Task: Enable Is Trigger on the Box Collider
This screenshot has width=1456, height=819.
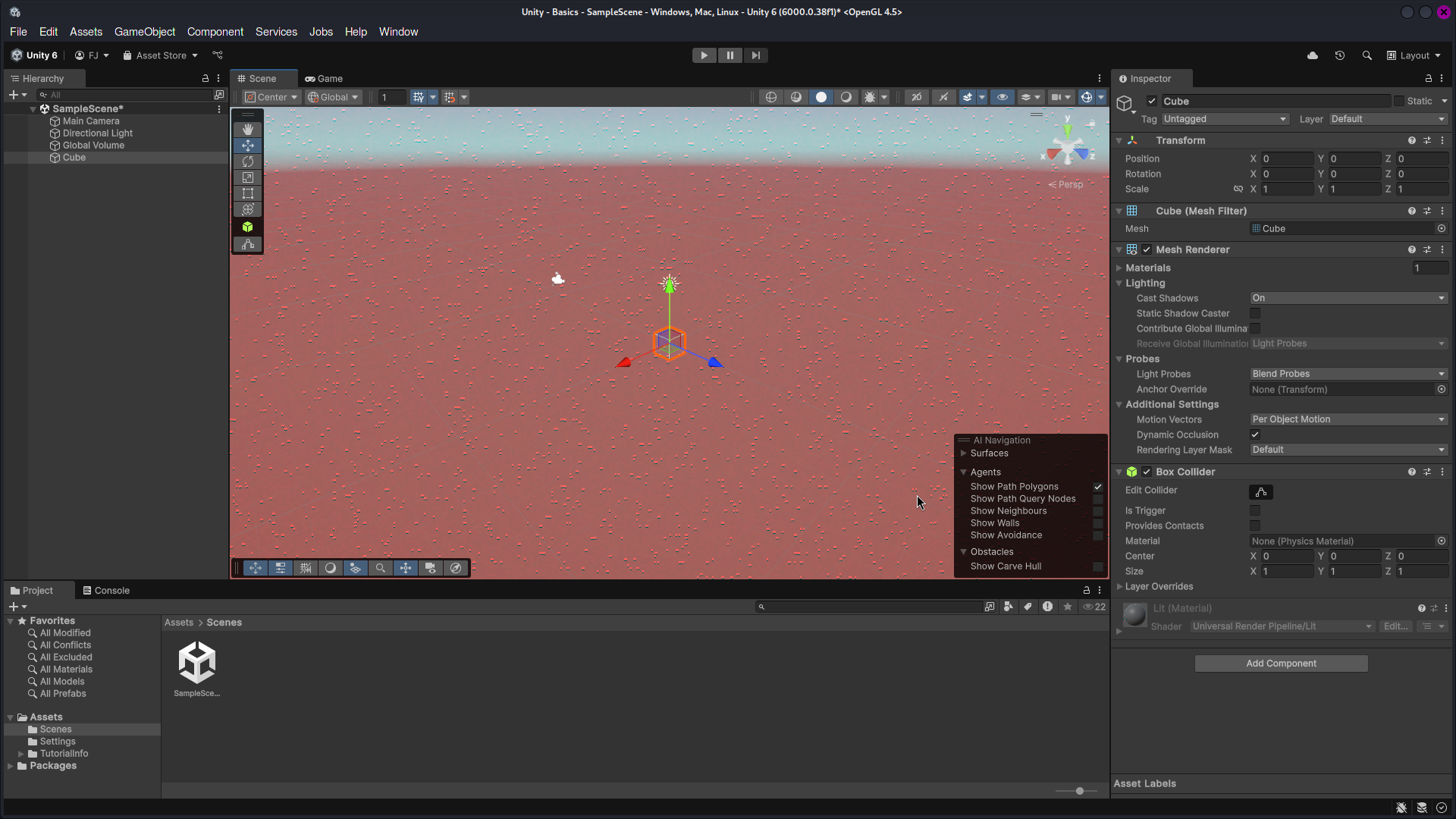Action: tap(1255, 510)
